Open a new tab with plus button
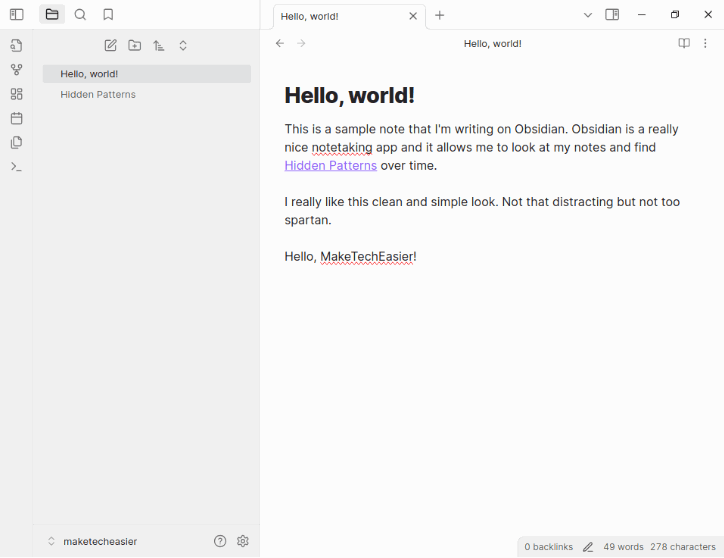The width and height of the screenshot is (724, 558). coord(440,15)
